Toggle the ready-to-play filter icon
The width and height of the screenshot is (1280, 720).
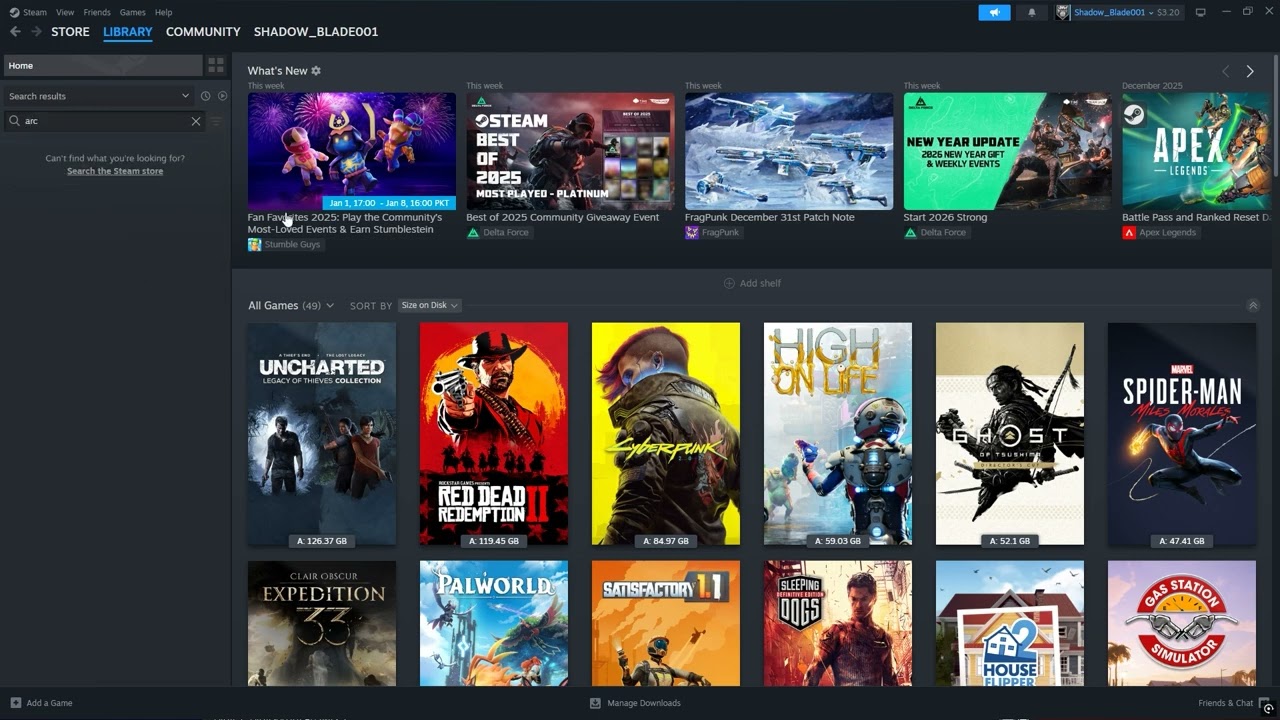point(222,96)
